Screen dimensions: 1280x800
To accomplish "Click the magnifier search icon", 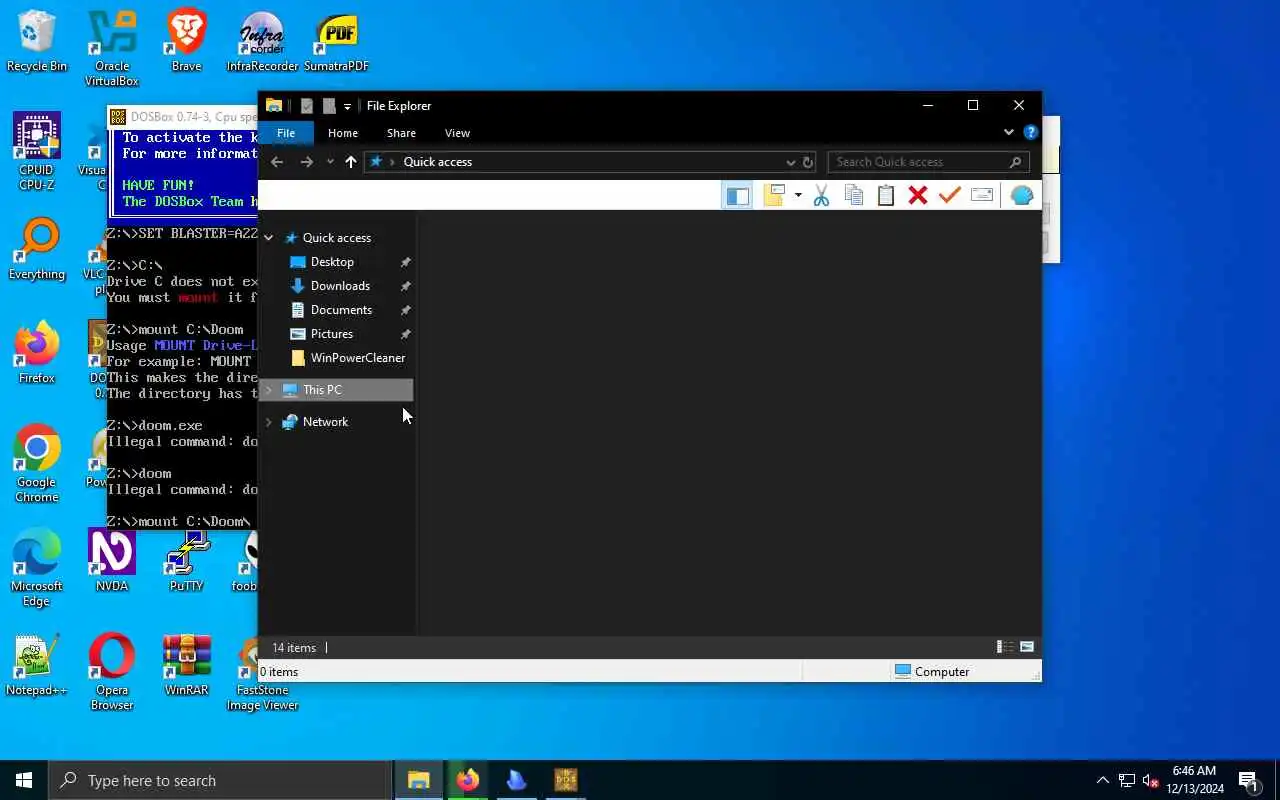I will click(1015, 162).
